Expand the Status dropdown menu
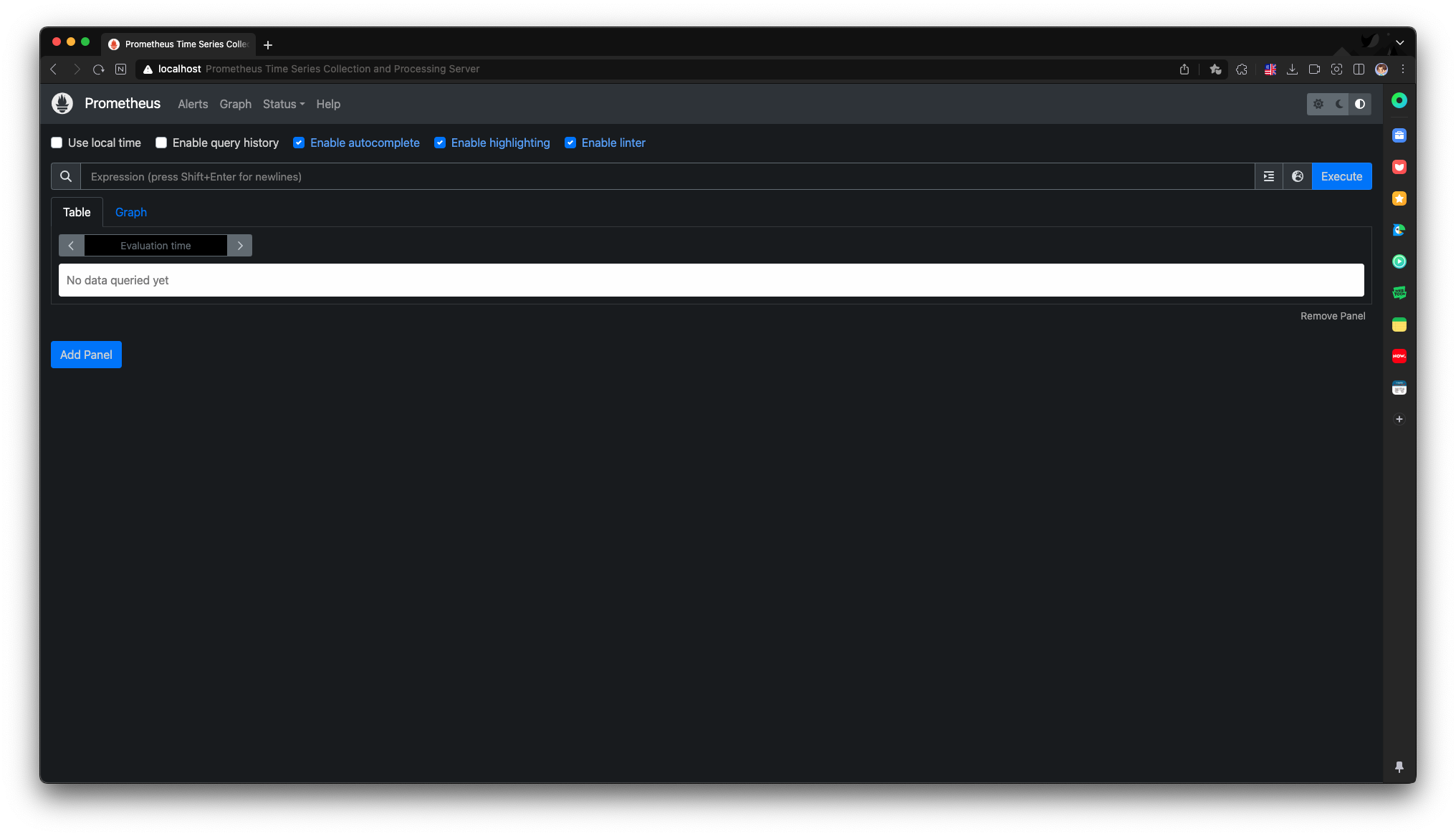 tap(284, 104)
